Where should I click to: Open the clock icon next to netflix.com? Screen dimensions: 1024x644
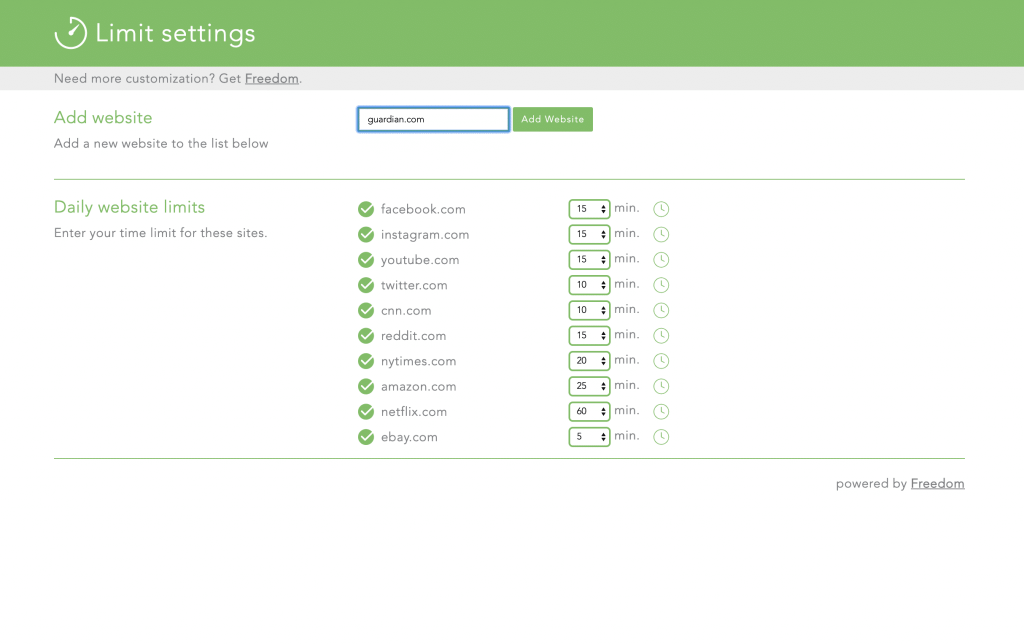(661, 411)
